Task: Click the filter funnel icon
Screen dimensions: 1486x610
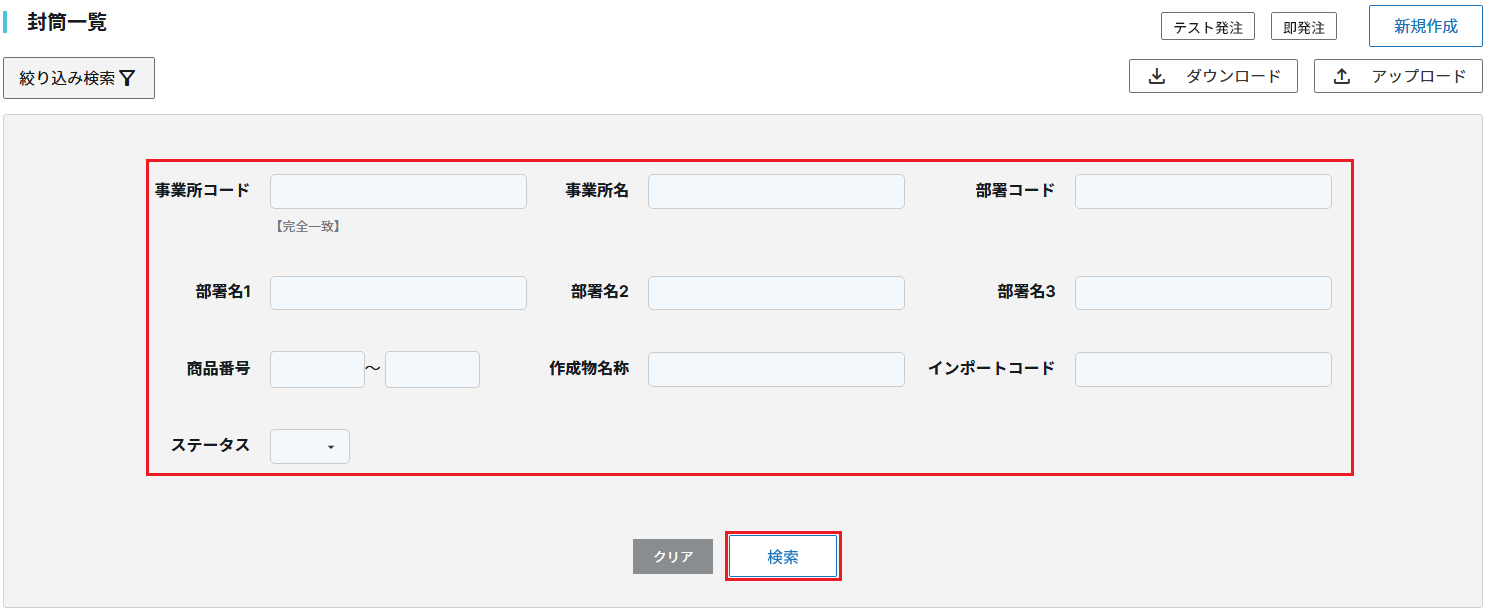Action: coord(127,78)
